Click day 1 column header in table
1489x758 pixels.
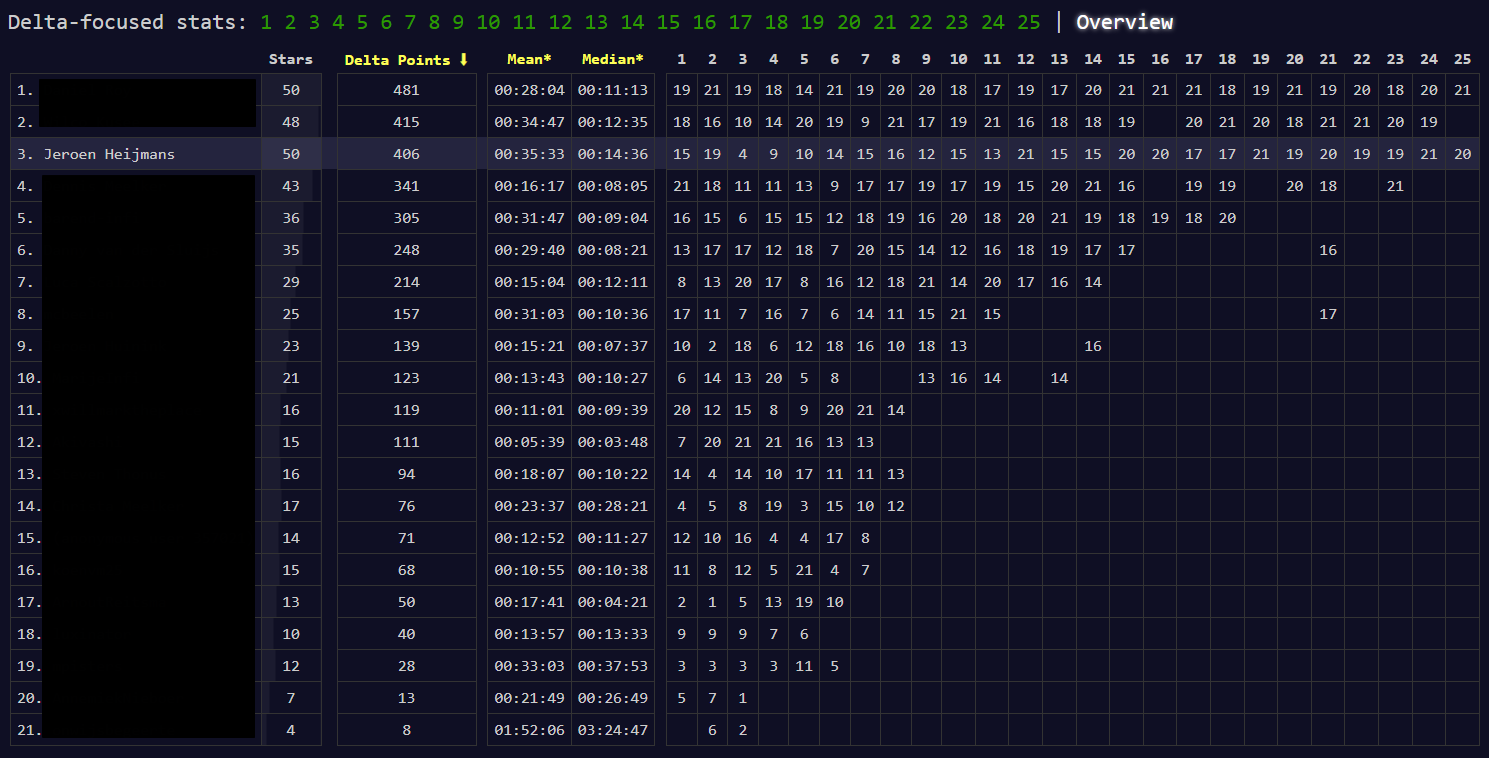pyautogui.click(x=682, y=60)
